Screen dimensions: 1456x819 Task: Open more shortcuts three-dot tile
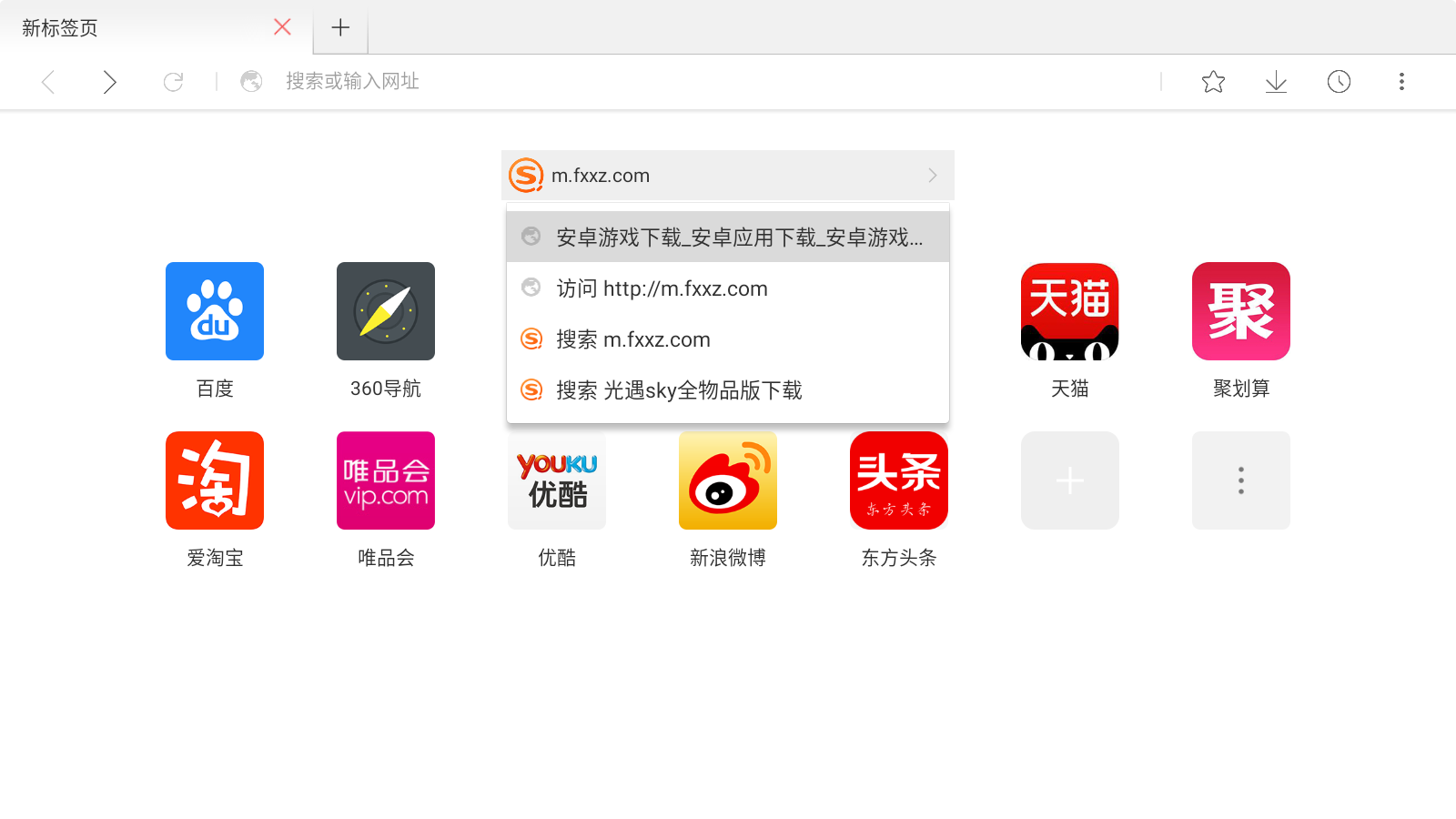[x=1241, y=480]
